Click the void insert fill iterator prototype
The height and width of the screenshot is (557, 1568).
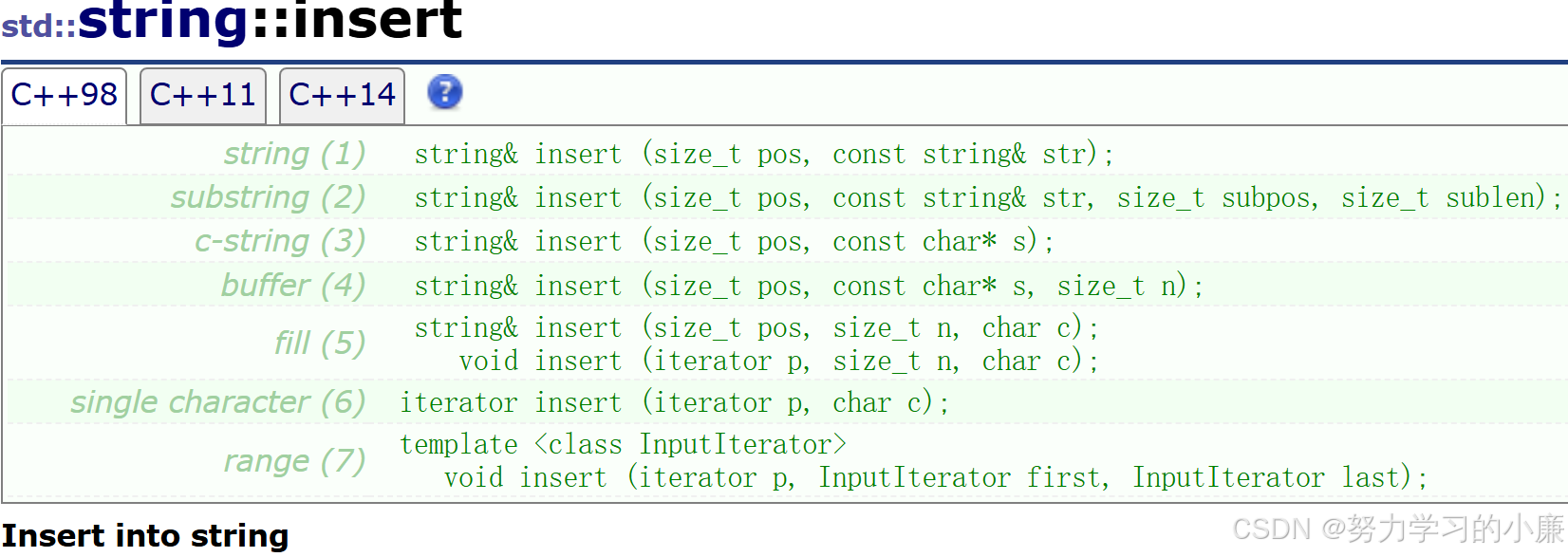point(779,362)
